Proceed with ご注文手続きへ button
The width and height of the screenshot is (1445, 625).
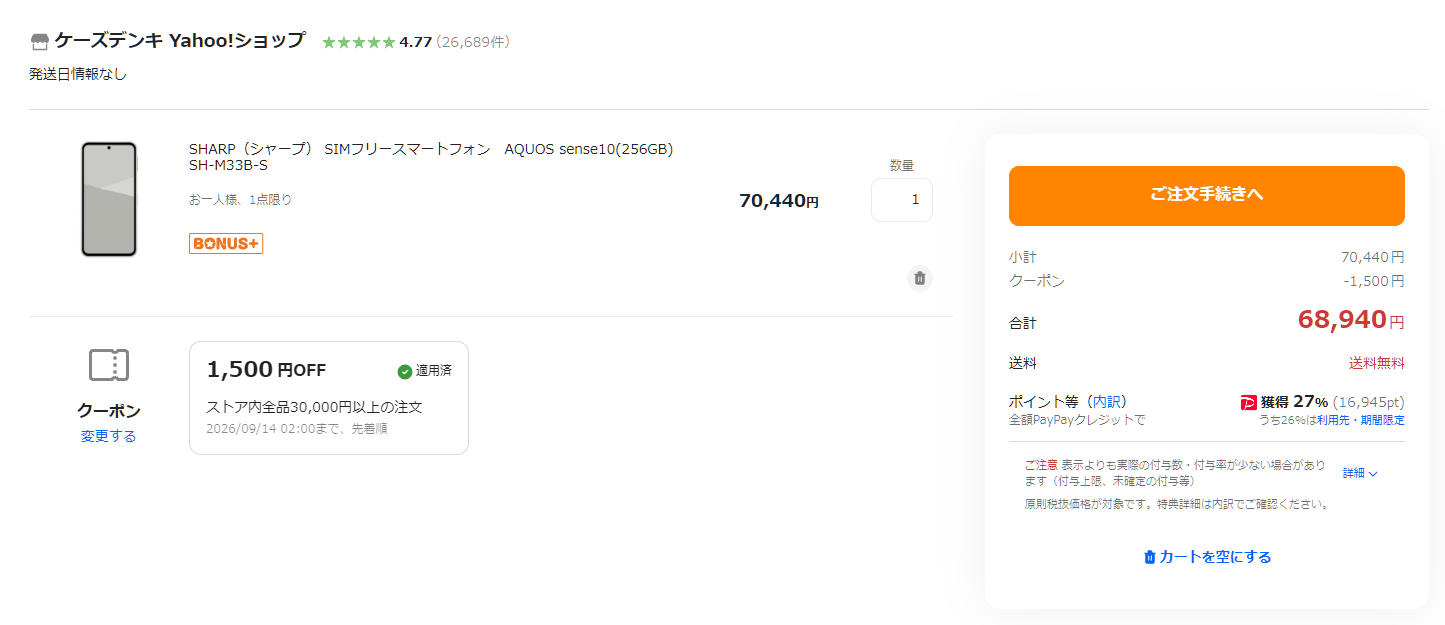1207,196
